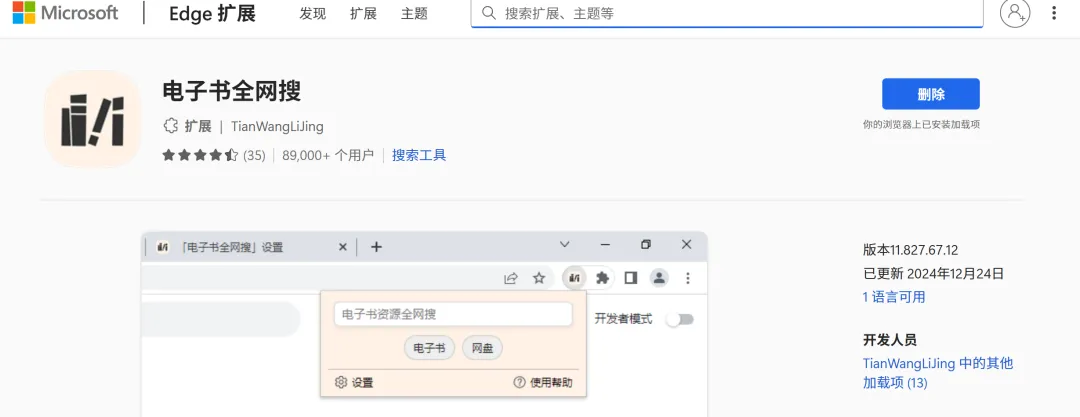Click maximize restore icon in preview
This screenshot has width=1080, height=417.
(x=646, y=245)
